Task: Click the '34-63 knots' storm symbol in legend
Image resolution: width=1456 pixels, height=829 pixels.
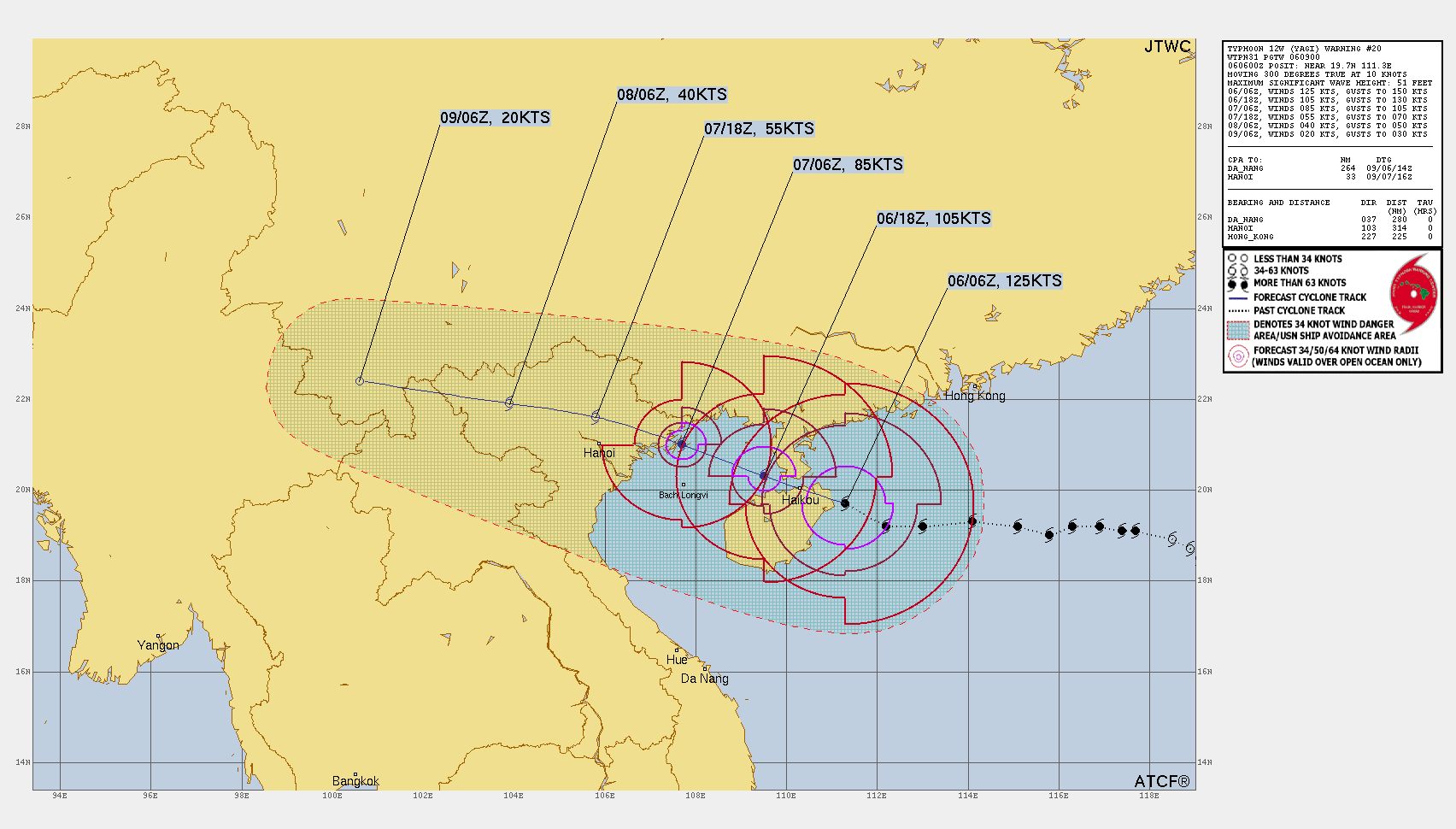Action: tap(1237, 271)
